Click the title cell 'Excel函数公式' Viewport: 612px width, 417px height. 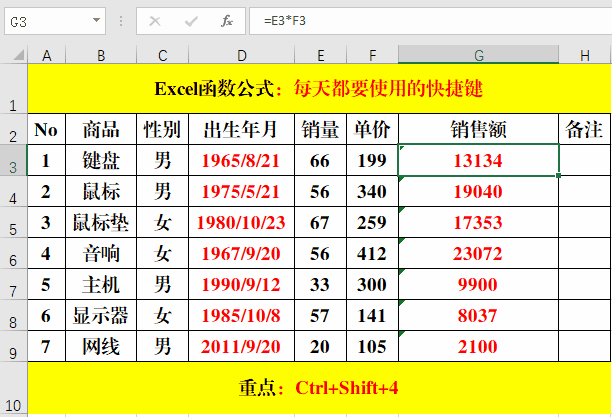point(319,89)
